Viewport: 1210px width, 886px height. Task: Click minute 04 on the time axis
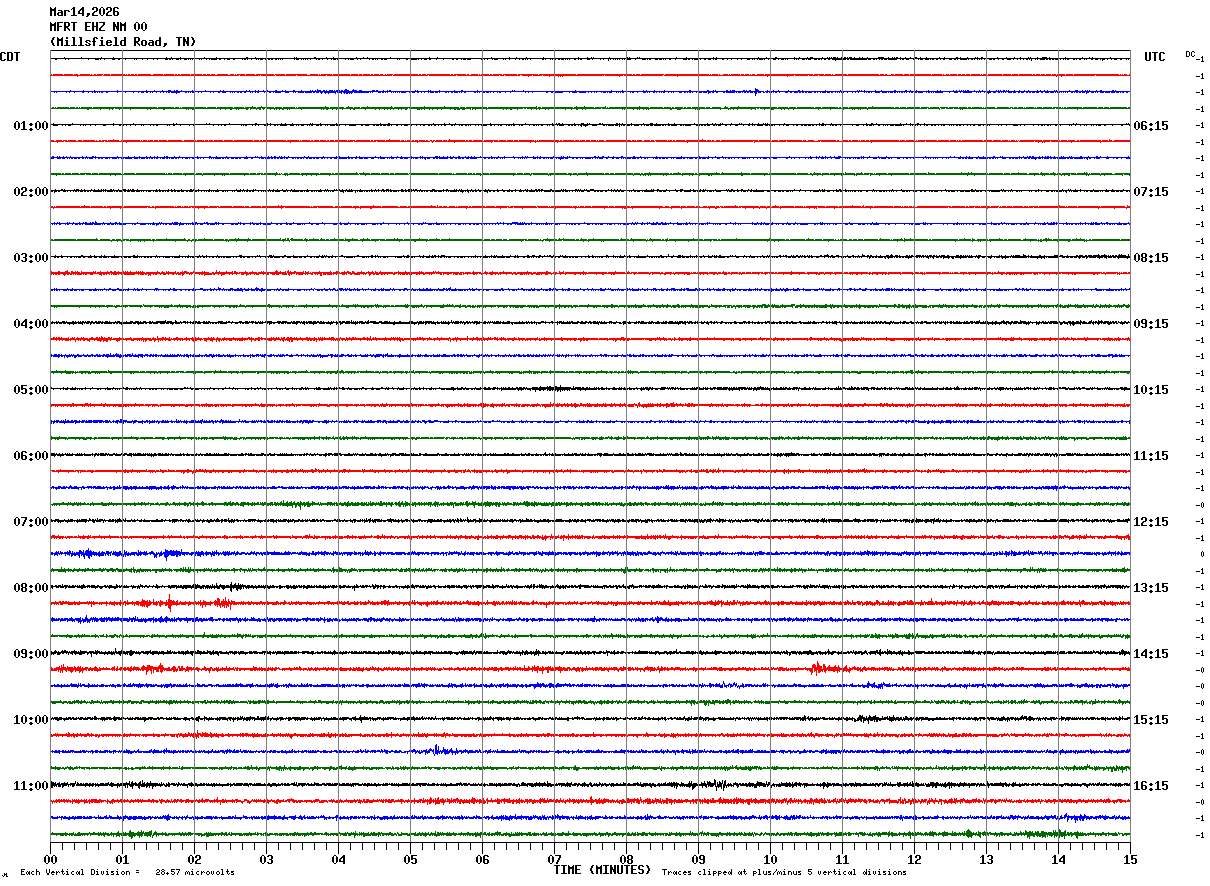point(338,859)
